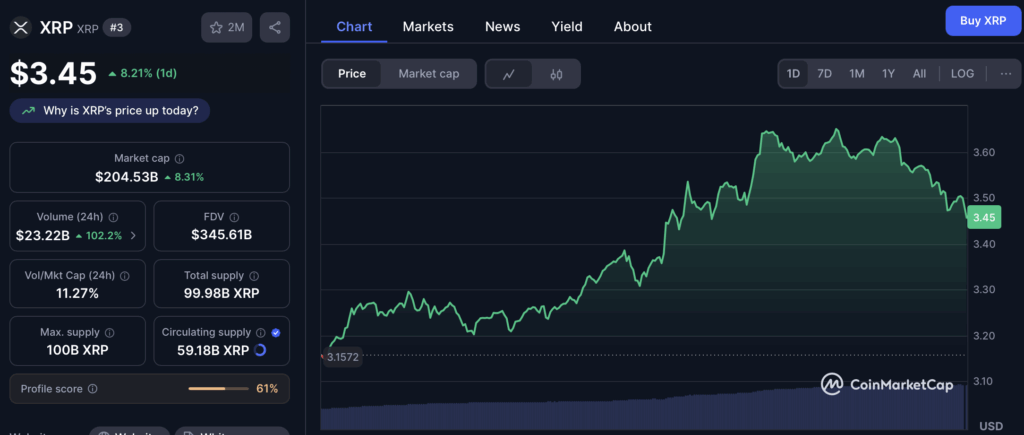Click Vol/Mkt Cap (24h) info icon
This screenshot has height=435, width=1024.
pyautogui.click(x=125, y=276)
